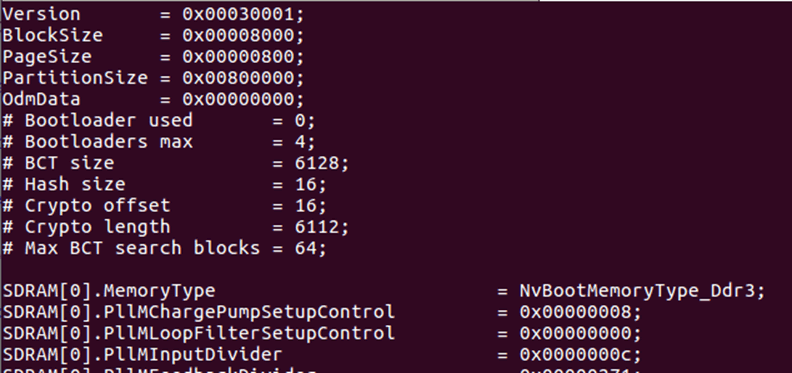Click the BlockSize line text
792x373 pixels.
pyautogui.click(x=154, y=35)
